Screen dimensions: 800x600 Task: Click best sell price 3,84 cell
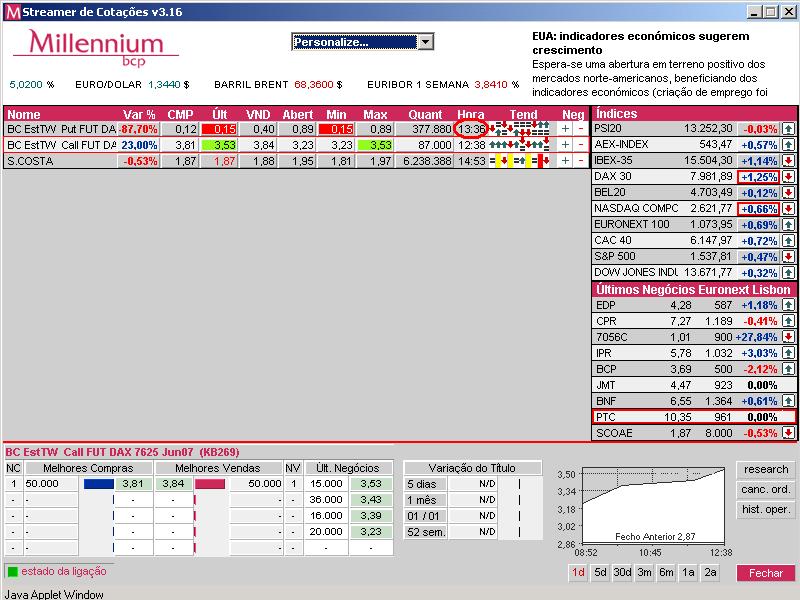tap(173, 483)
